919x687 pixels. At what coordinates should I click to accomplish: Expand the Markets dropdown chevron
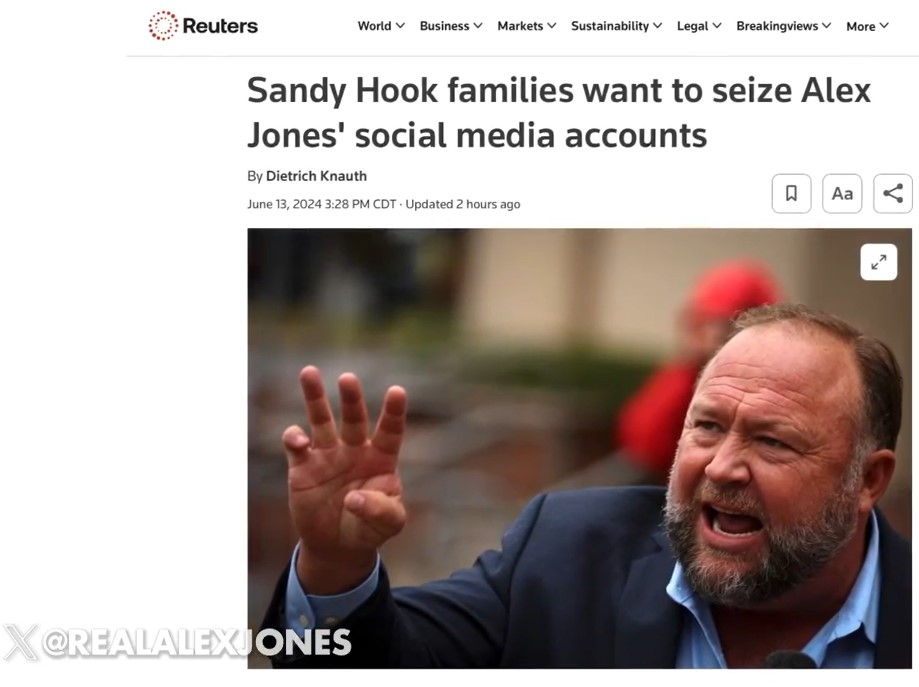pyautogui.click(x=551, y=26)
